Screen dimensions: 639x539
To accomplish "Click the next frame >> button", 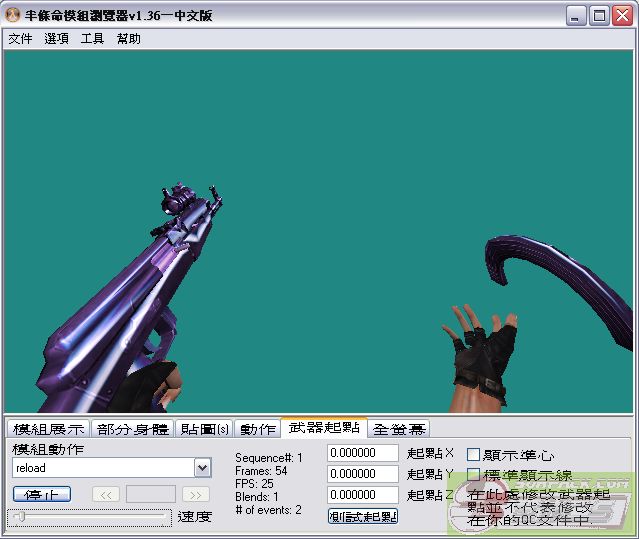I will pos(196,494).
